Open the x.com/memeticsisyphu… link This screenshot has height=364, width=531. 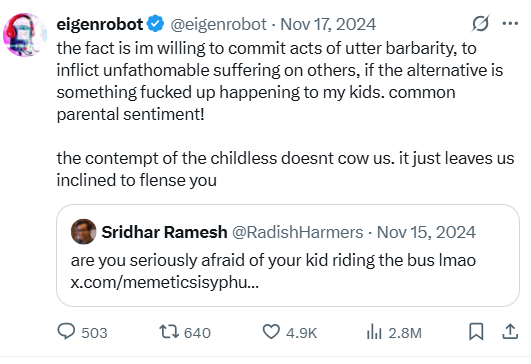point(165,283)
